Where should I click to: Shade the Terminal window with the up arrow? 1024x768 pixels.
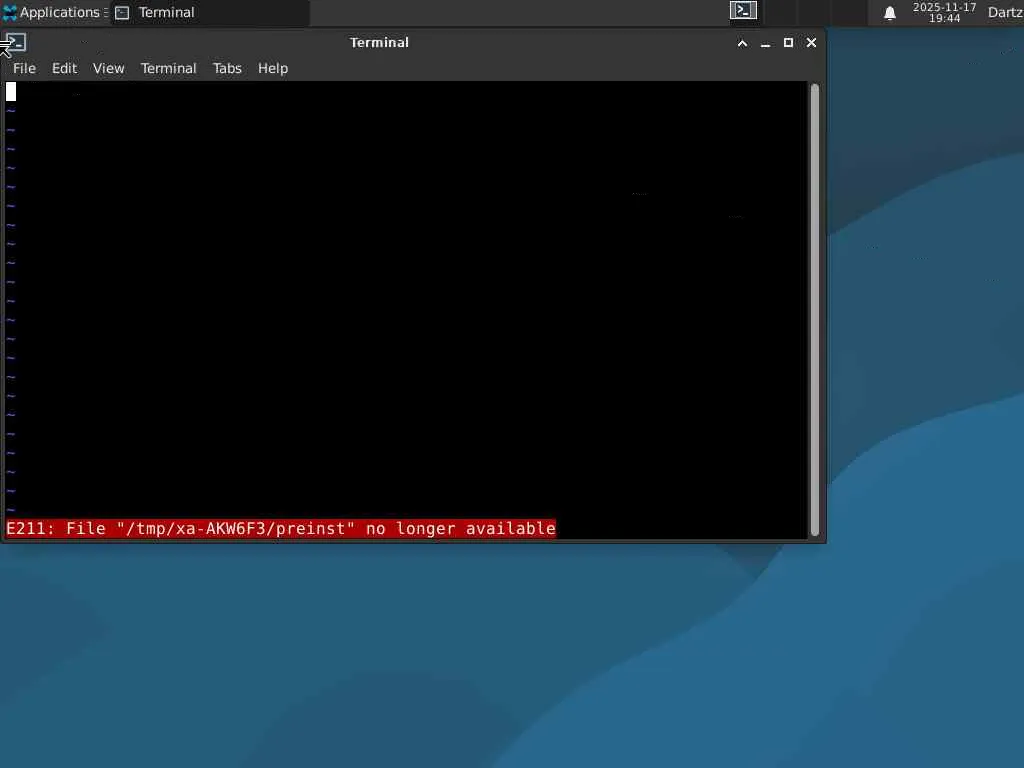click(x=743, y=43)
